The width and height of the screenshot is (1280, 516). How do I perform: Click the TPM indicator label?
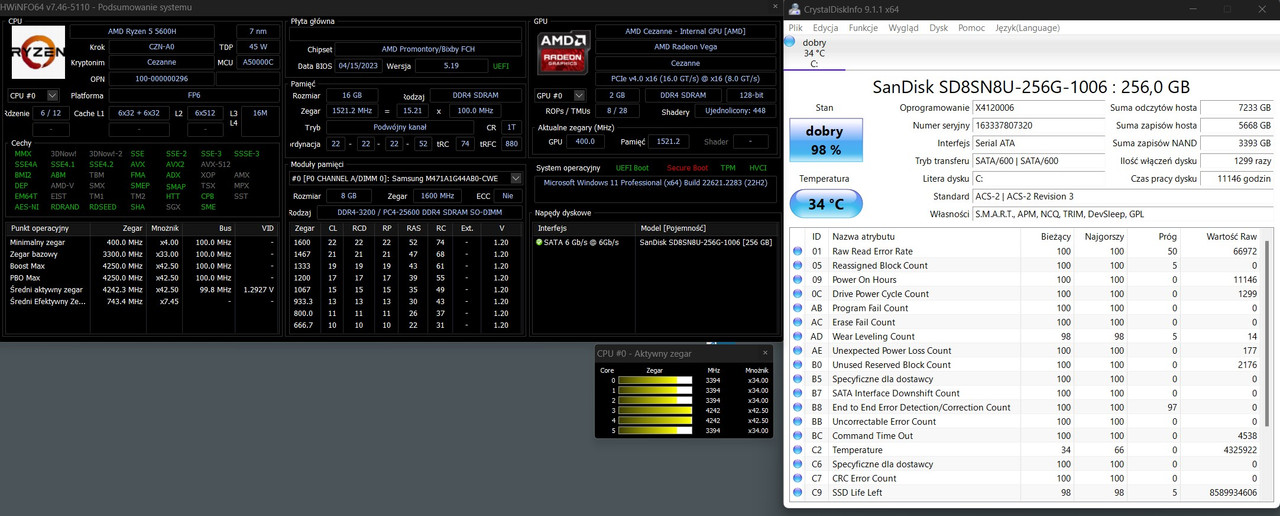pyautogui.click(x=727, y=168)
